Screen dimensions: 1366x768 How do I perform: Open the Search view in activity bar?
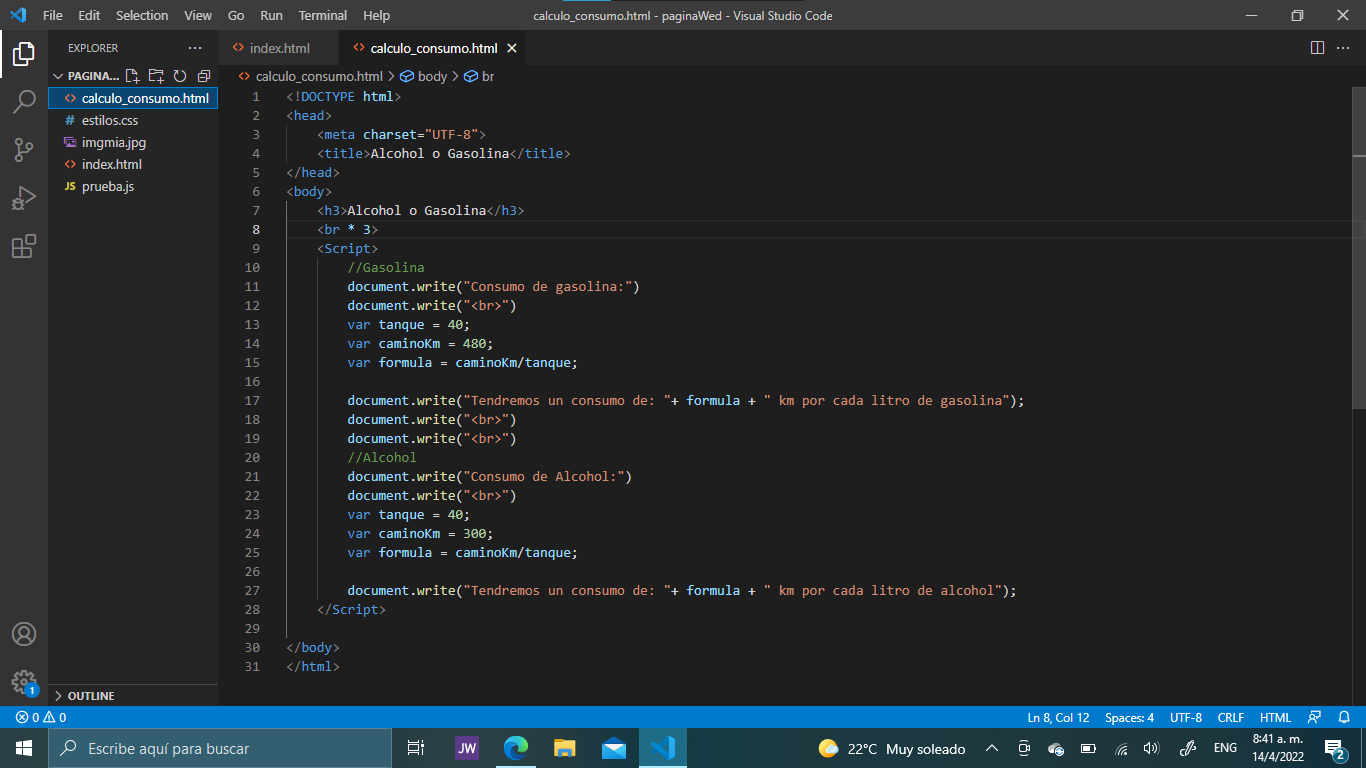point(24,101)
